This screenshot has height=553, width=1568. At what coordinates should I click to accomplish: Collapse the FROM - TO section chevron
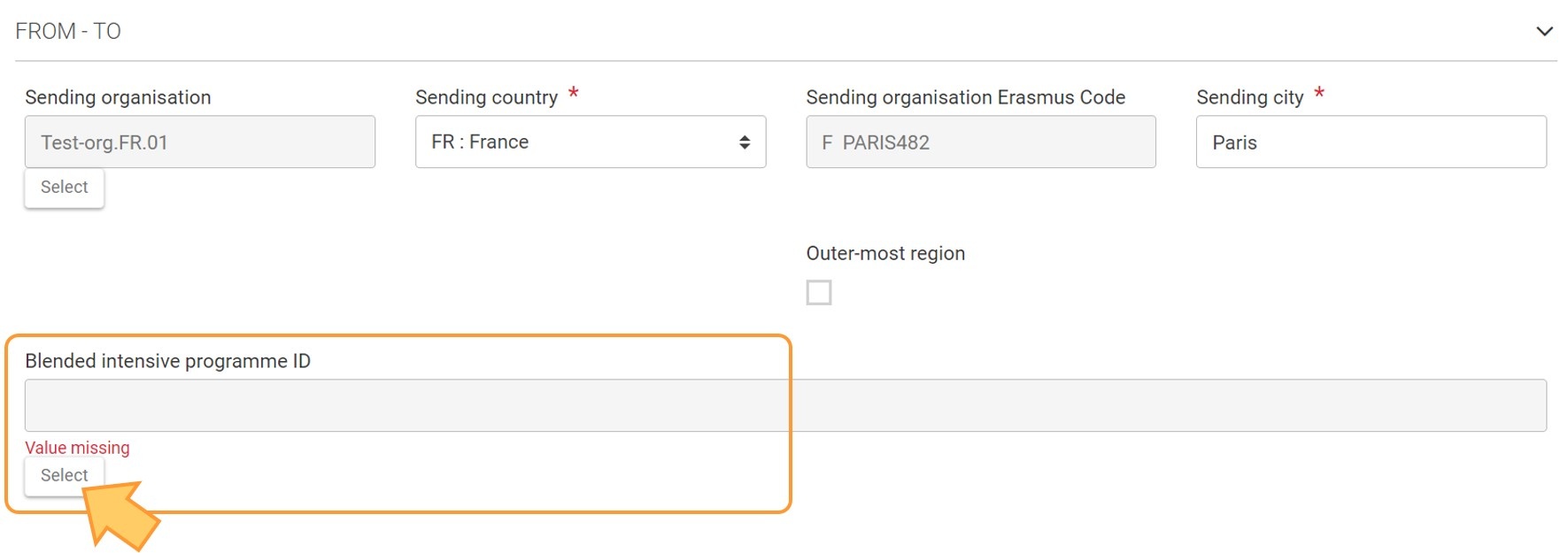[x=1544, y=31]
